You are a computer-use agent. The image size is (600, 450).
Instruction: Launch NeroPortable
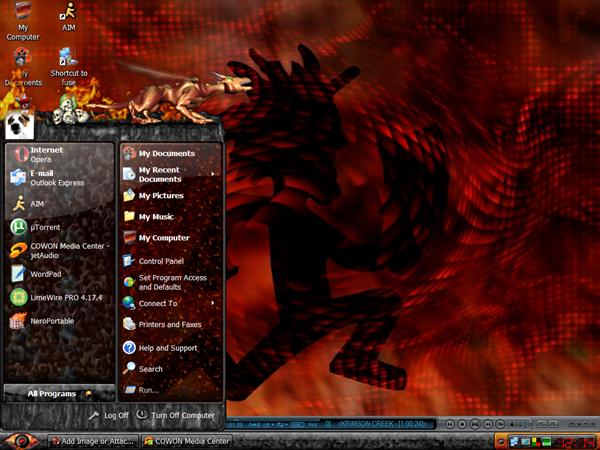click(x=59, y=321)
